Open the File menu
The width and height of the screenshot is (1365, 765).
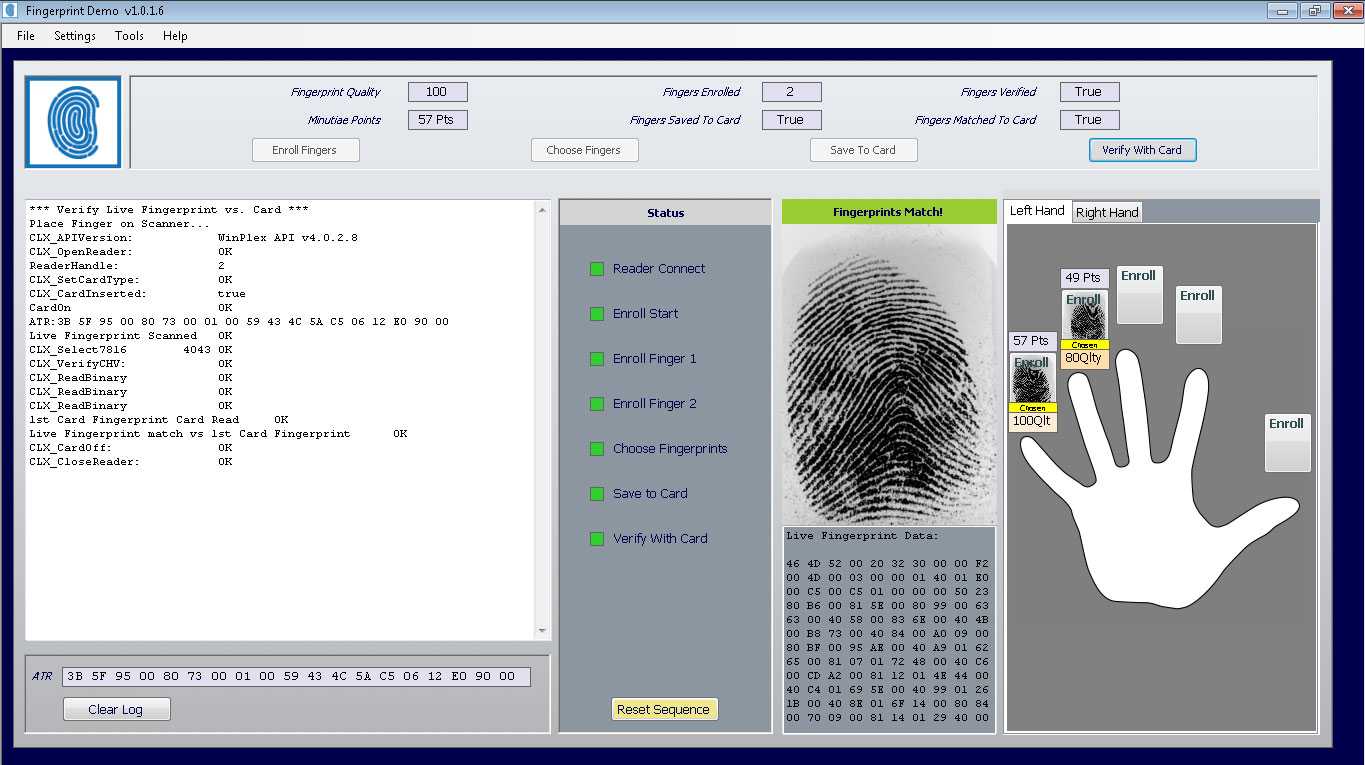click(x=26, y=36)
